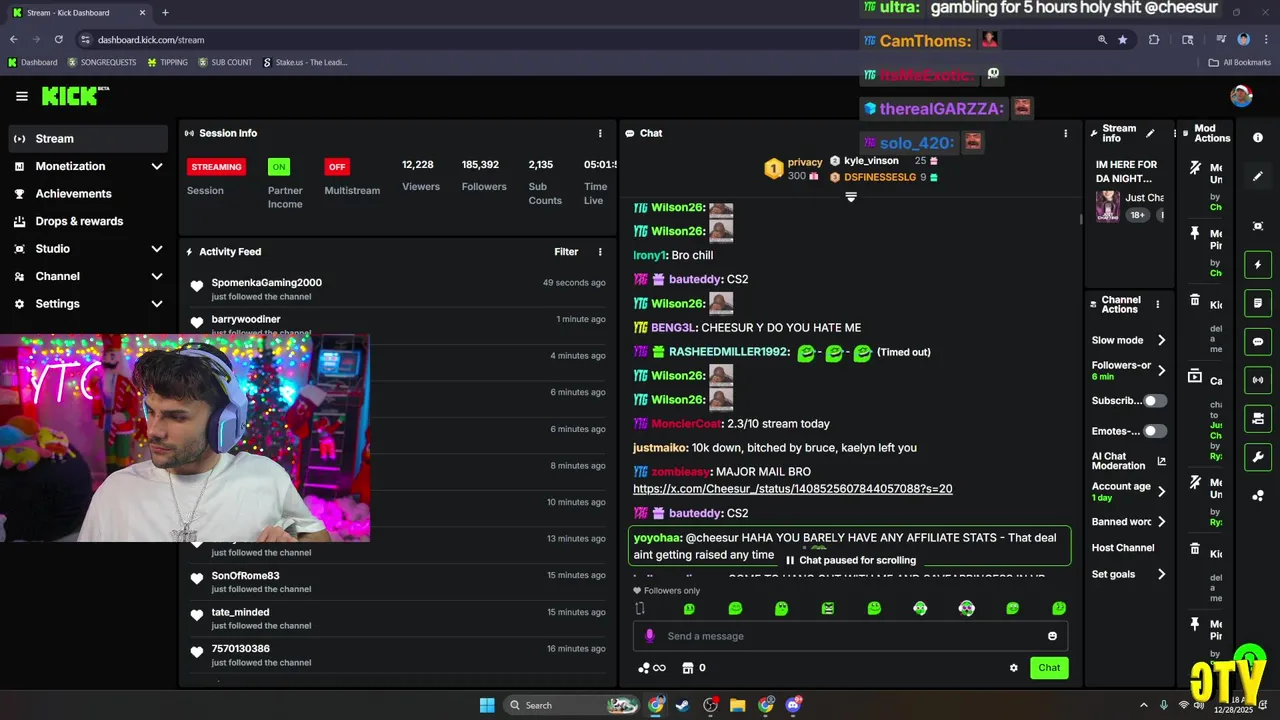Open the hamburger navigation menu
Screen dimensions: 1280x720
22,96
